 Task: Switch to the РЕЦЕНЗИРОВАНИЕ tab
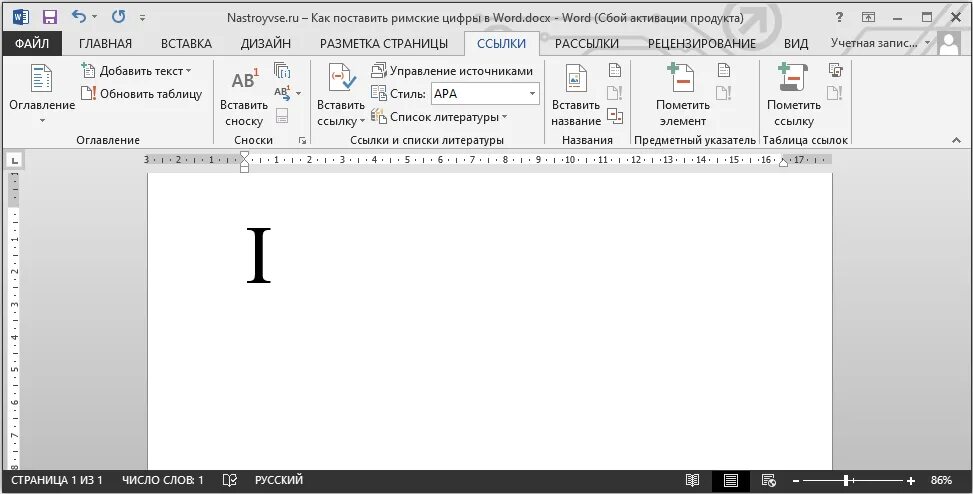(x=702, y=43)
